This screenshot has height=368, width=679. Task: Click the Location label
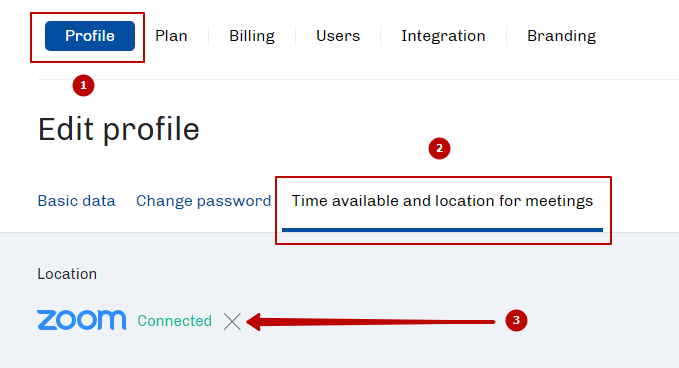(x=67, y=274)
